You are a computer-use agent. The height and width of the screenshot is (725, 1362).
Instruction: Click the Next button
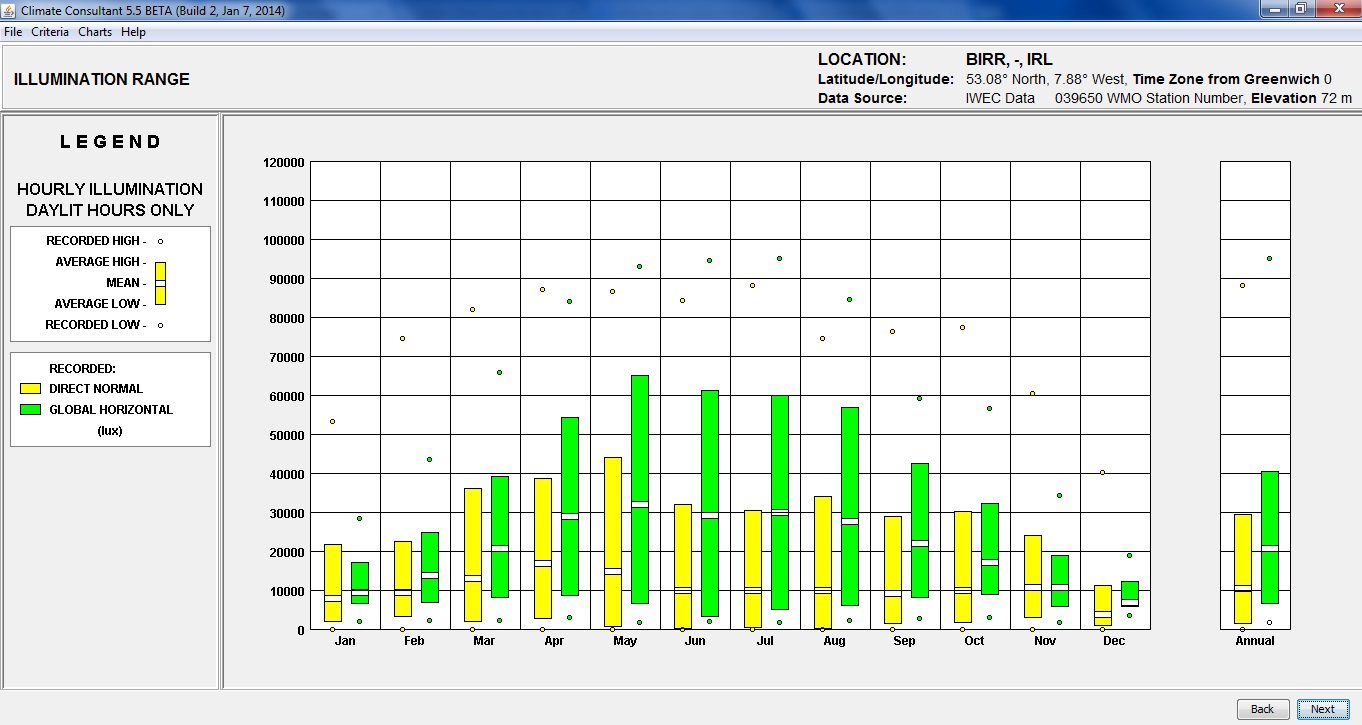click(x=1322, y=709)
